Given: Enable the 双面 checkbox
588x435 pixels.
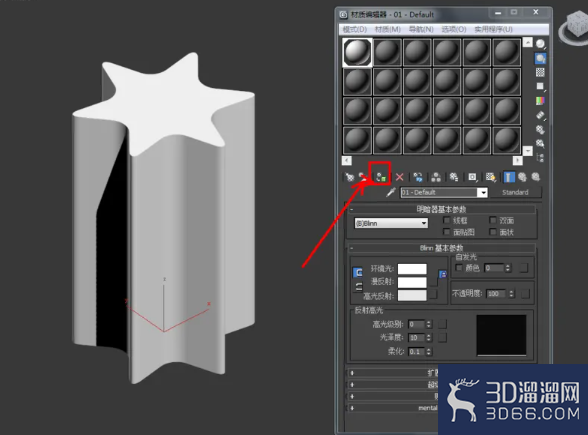Looking at the screenshot, I should pyautogui.click(x=493, y=220).
